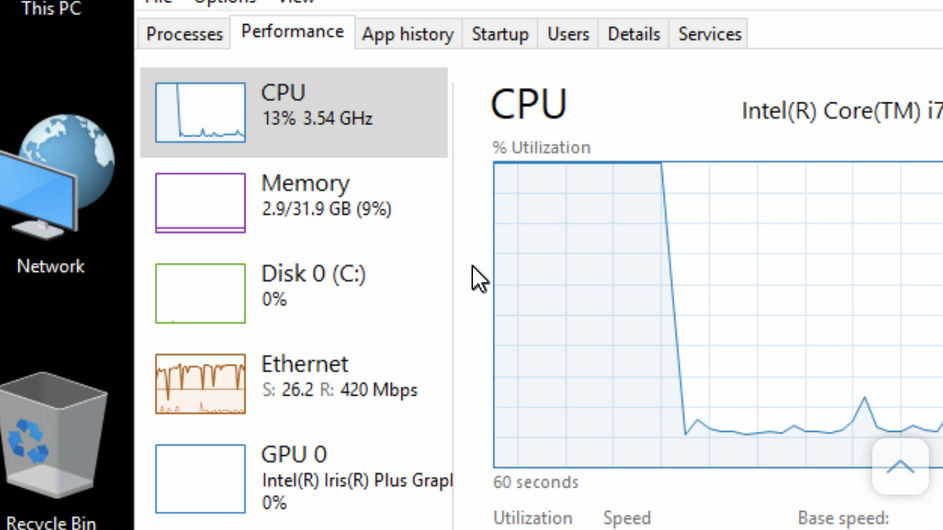Click the This PC desktop label
Viewport: 943px width, 530px height.
click(x=51, y=9)
